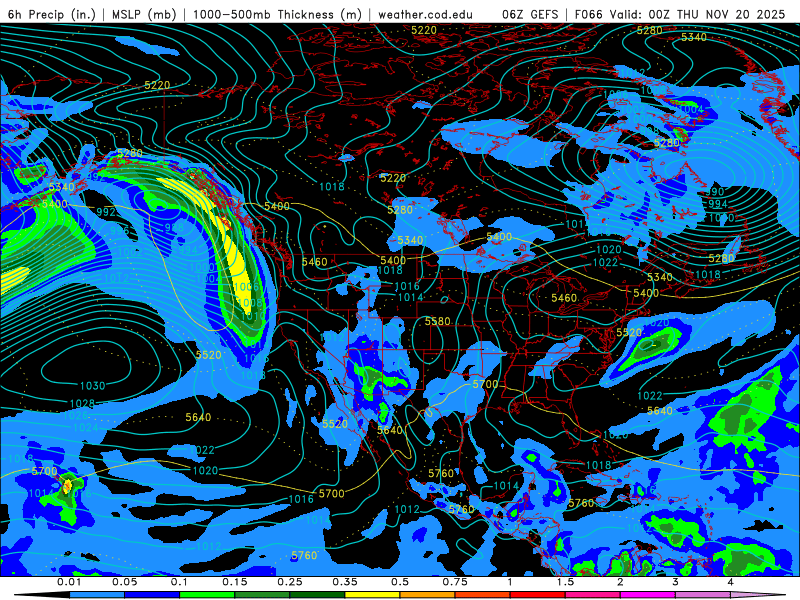Click the '0.15' legend value
Image resolution: width=800 pixels, height=600 pixels.
(235, 582)
